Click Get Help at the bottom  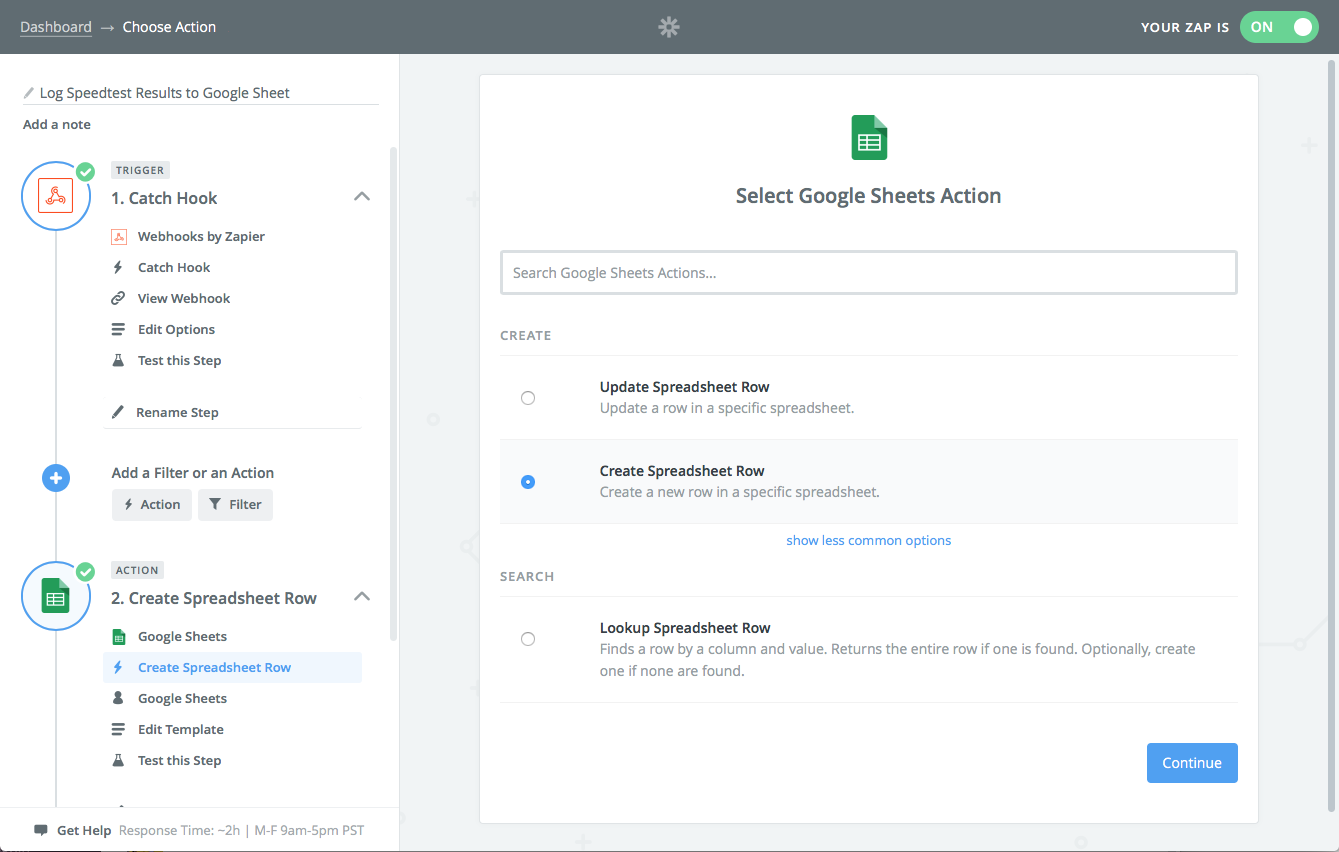[84, 831]
